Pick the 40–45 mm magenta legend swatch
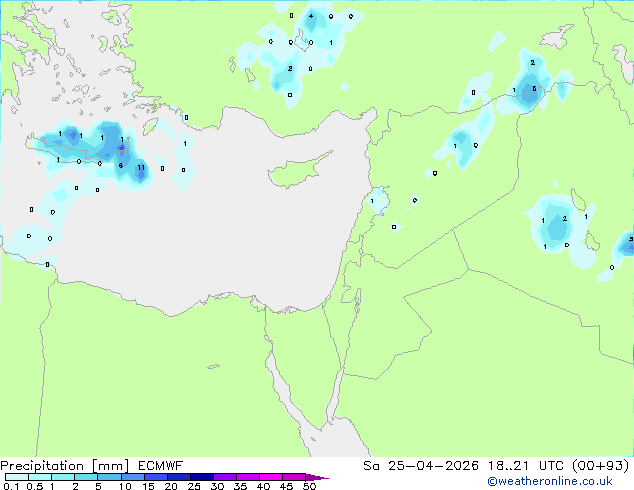634x490 pixels. pos(271,477)
